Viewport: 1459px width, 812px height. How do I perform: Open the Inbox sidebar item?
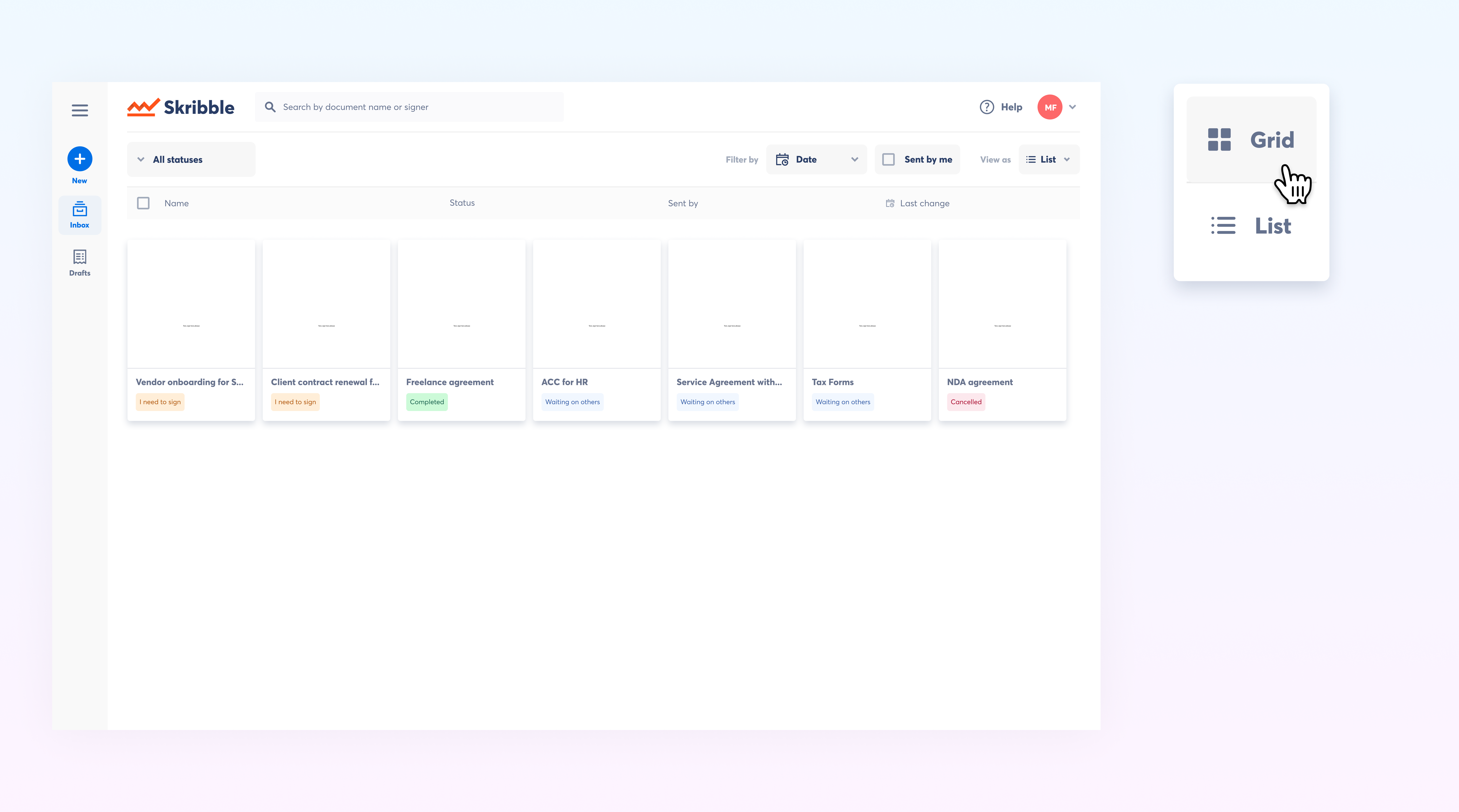pos(80,215)
